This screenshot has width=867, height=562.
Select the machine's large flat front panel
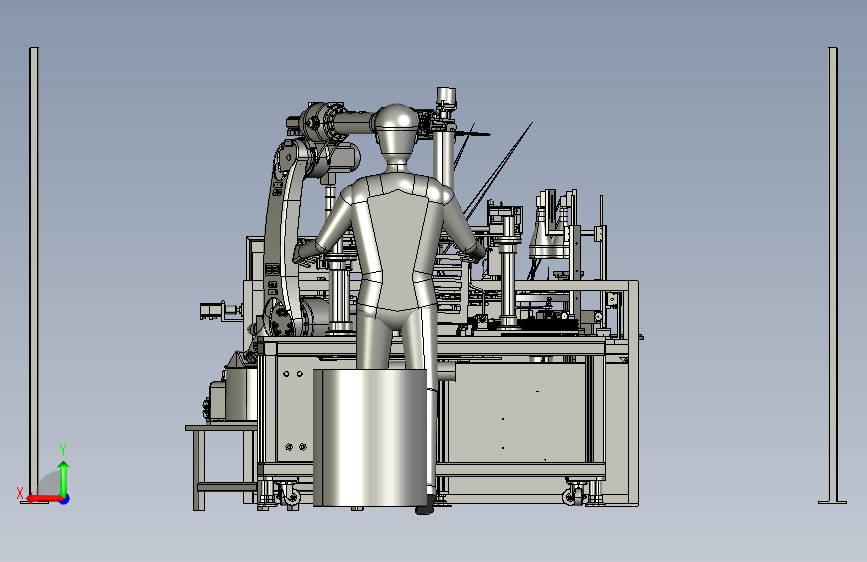click(517, 412)
